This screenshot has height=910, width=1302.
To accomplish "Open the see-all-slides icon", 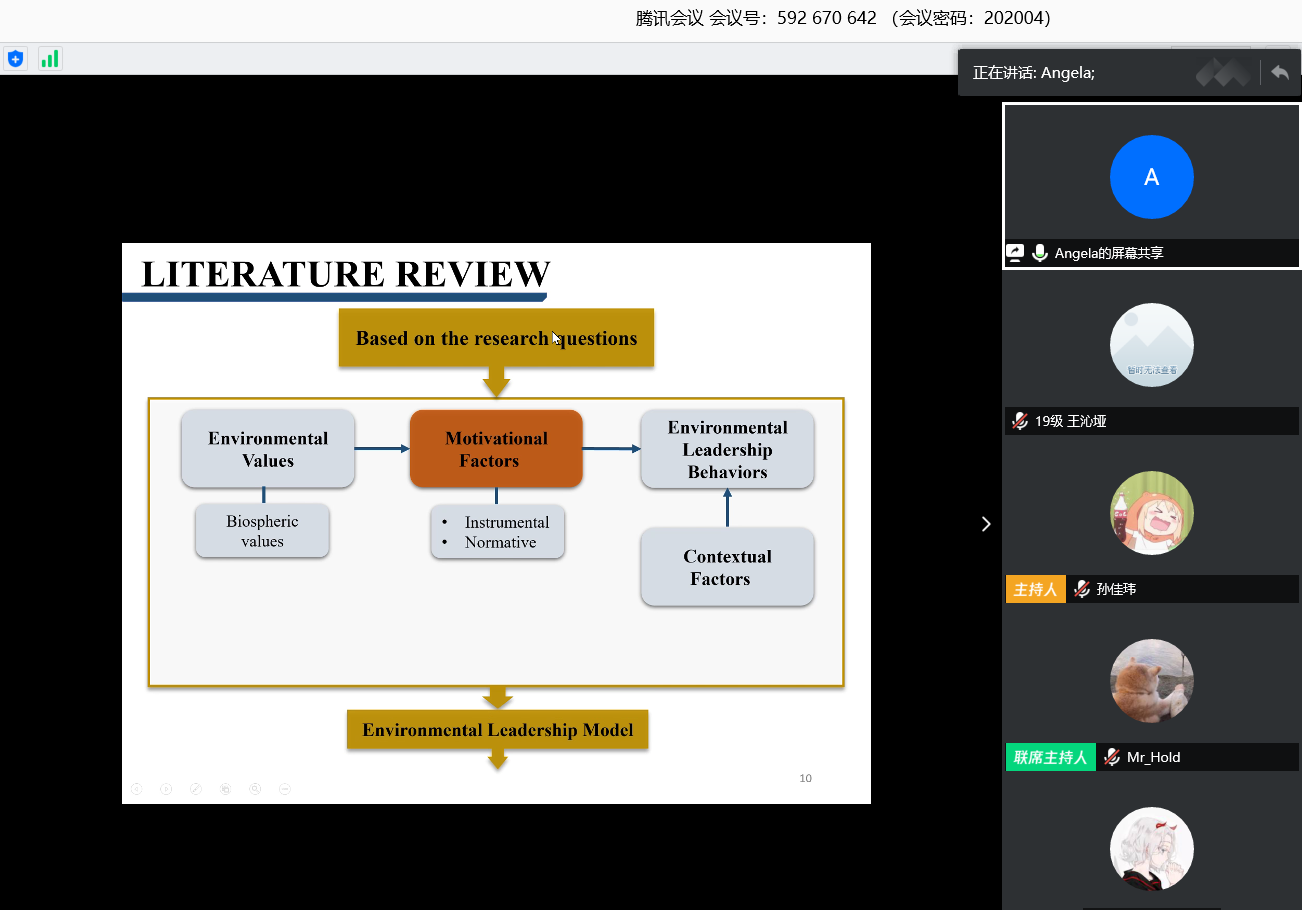I will (x=226, y=789).
